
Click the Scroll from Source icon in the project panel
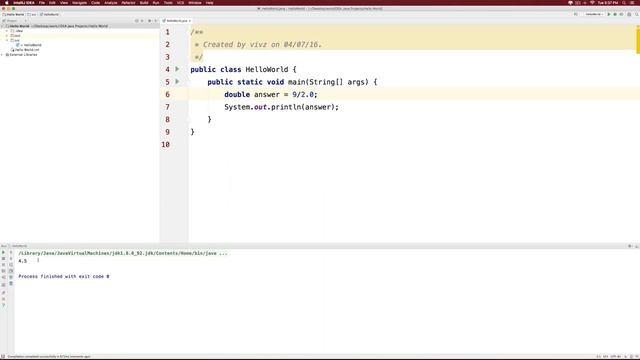point(137,20)
